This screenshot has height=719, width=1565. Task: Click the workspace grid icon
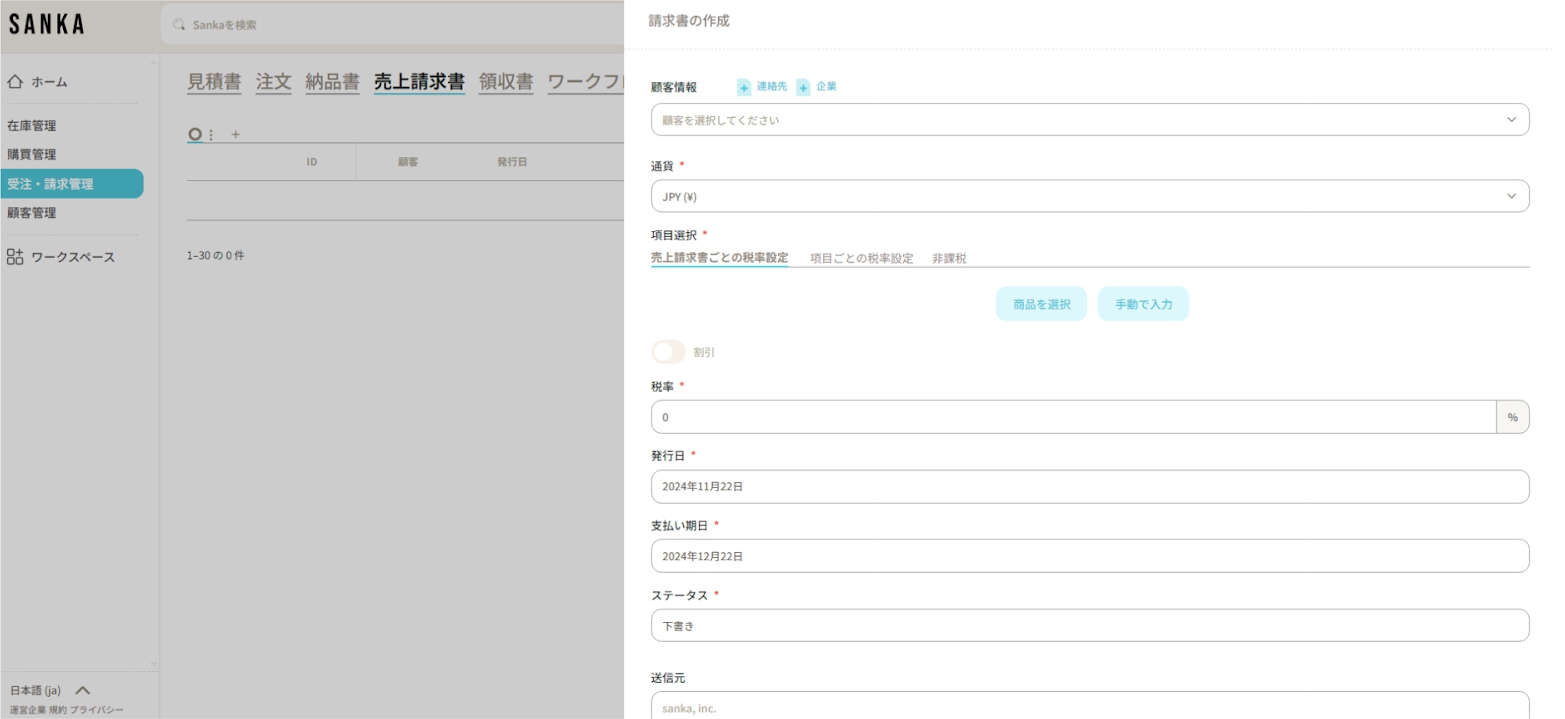[15, 257]
